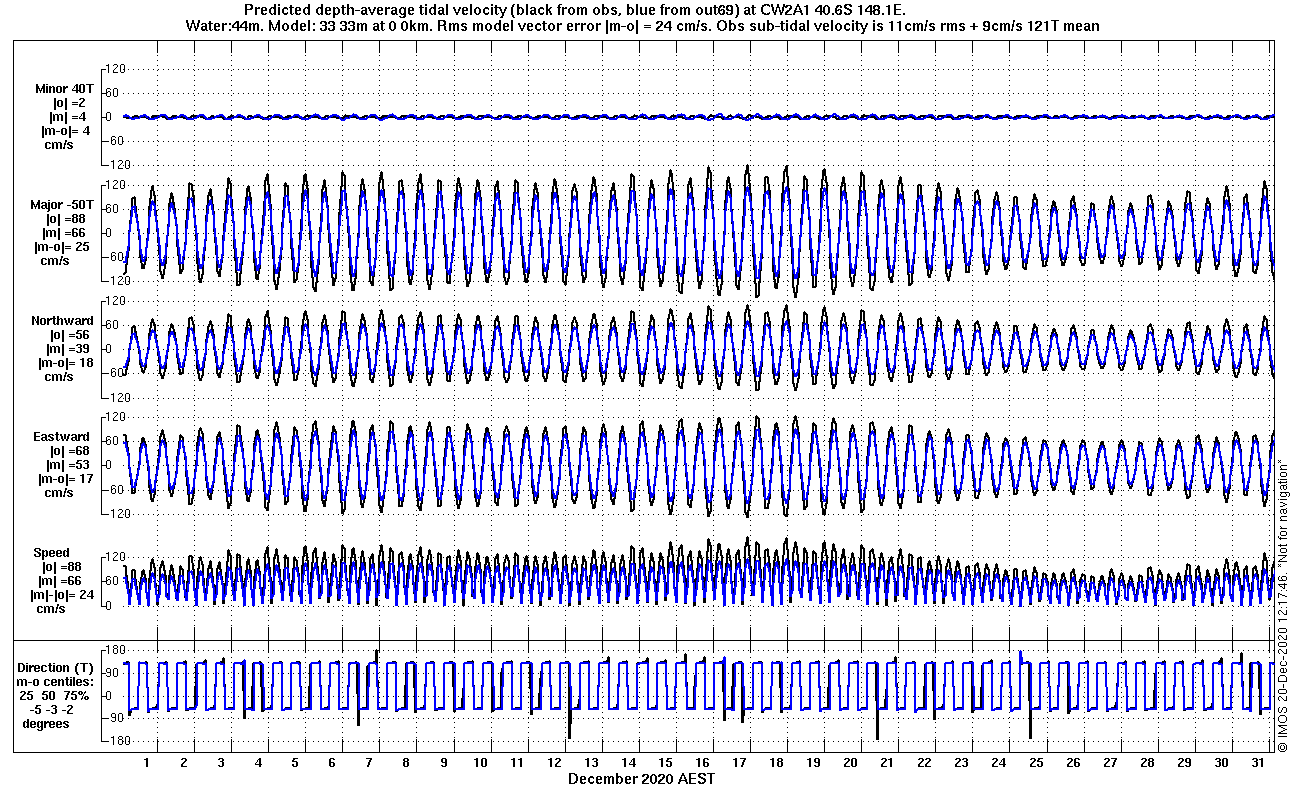Screen dimensions: 1300x800
Task: Click the '|m| =39' value under Northward
Action: click(x=69, y=349)
